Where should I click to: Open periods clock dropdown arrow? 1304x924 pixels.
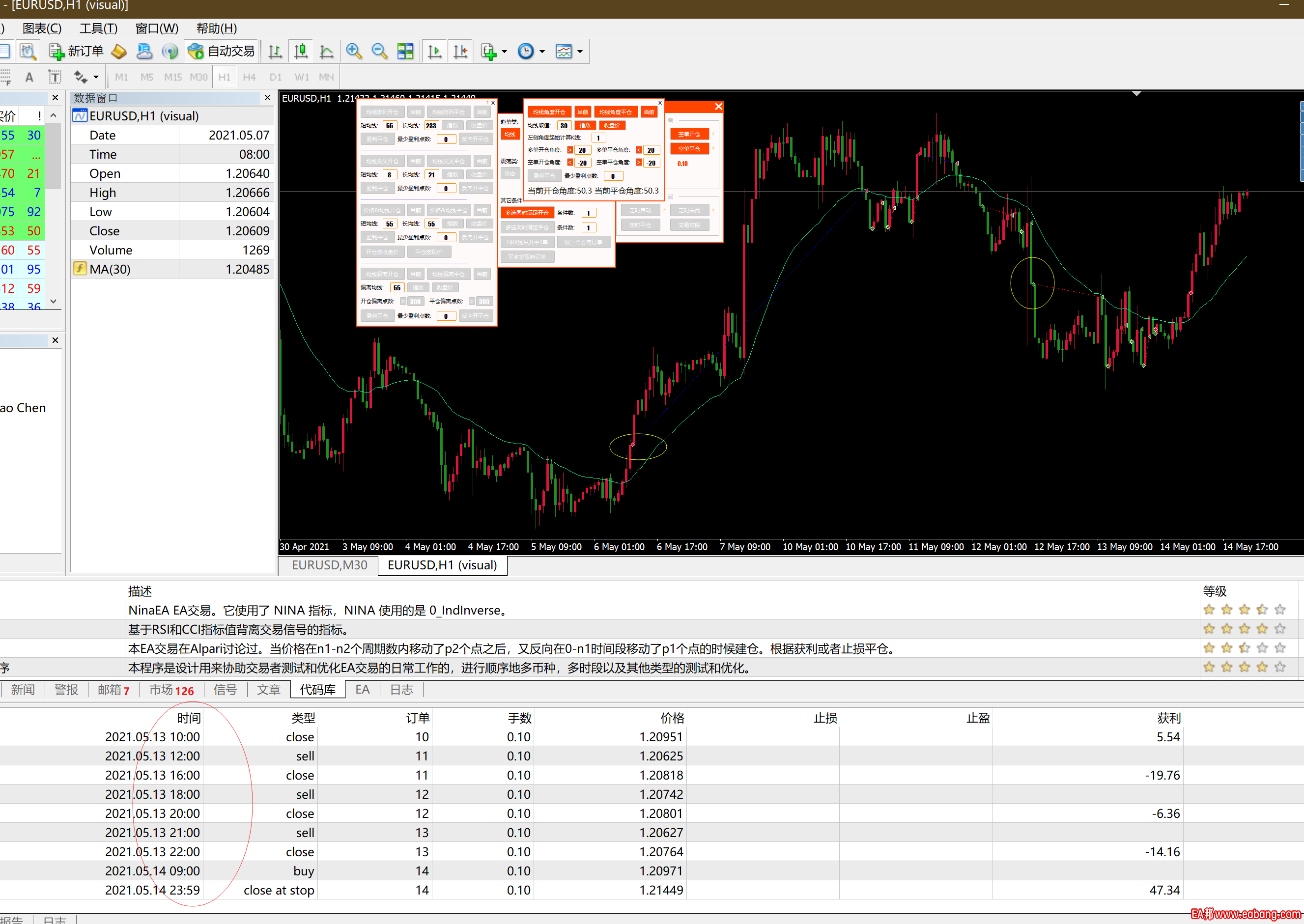[541, 51]
